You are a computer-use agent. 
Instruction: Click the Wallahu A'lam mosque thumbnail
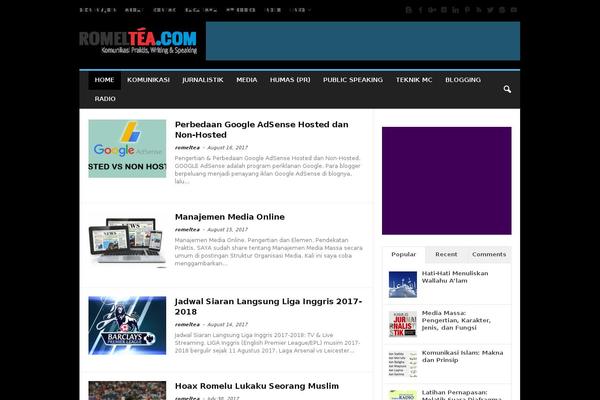click(403, 284)
